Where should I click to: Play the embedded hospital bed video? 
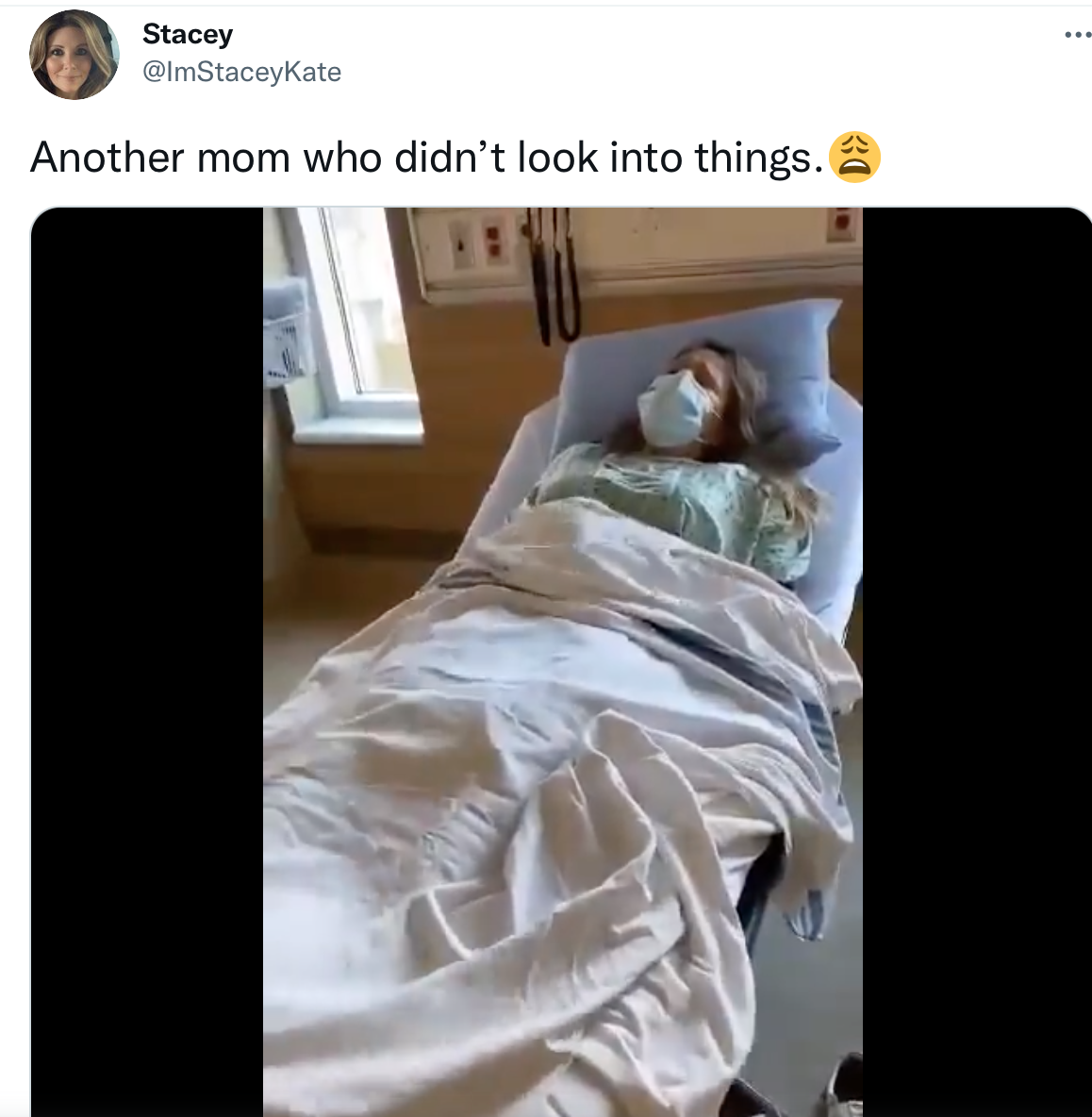(x=562, y=661)
